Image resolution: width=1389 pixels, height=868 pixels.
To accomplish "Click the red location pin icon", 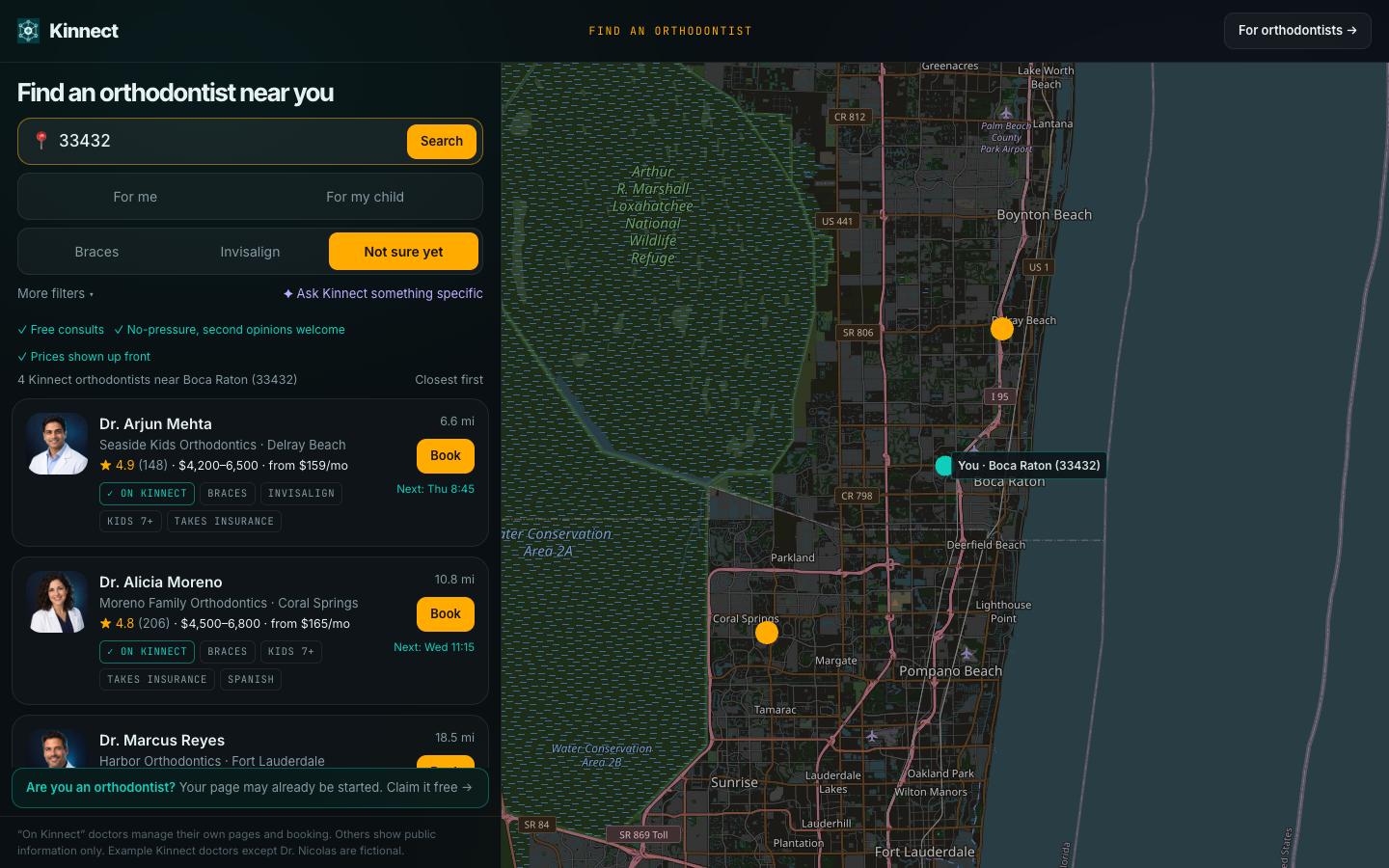I will coord(41,141).
